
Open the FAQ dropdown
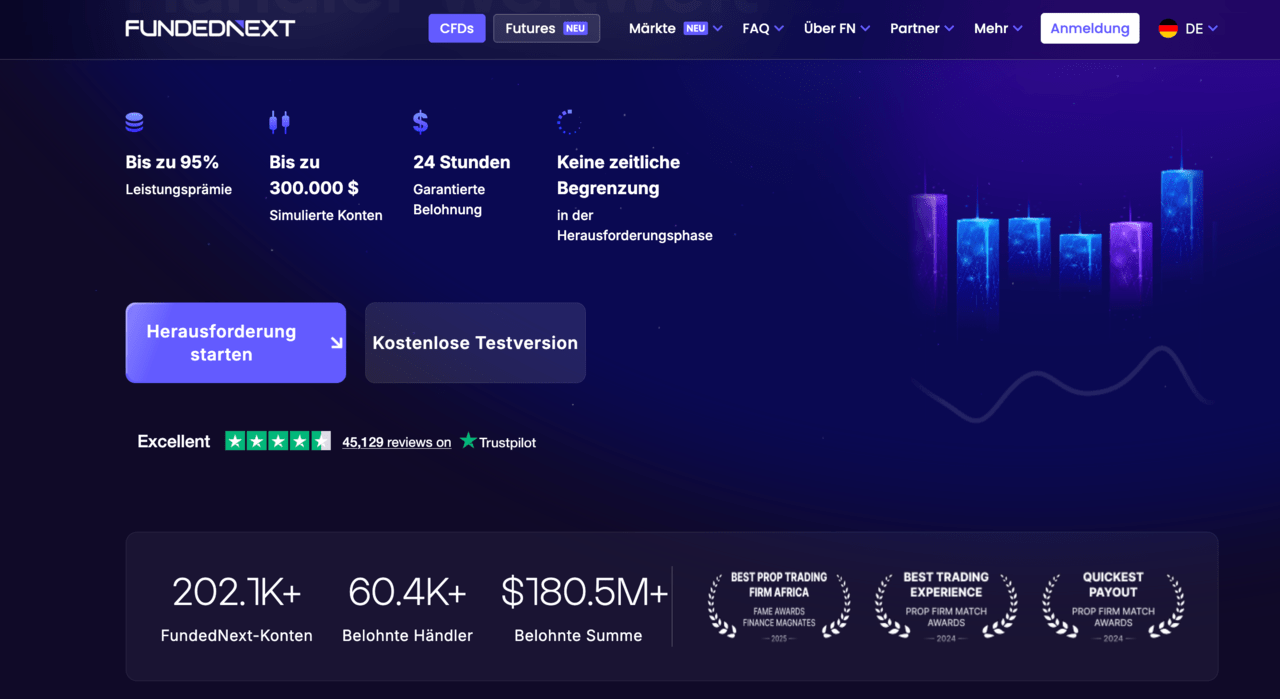pos(762,28)
